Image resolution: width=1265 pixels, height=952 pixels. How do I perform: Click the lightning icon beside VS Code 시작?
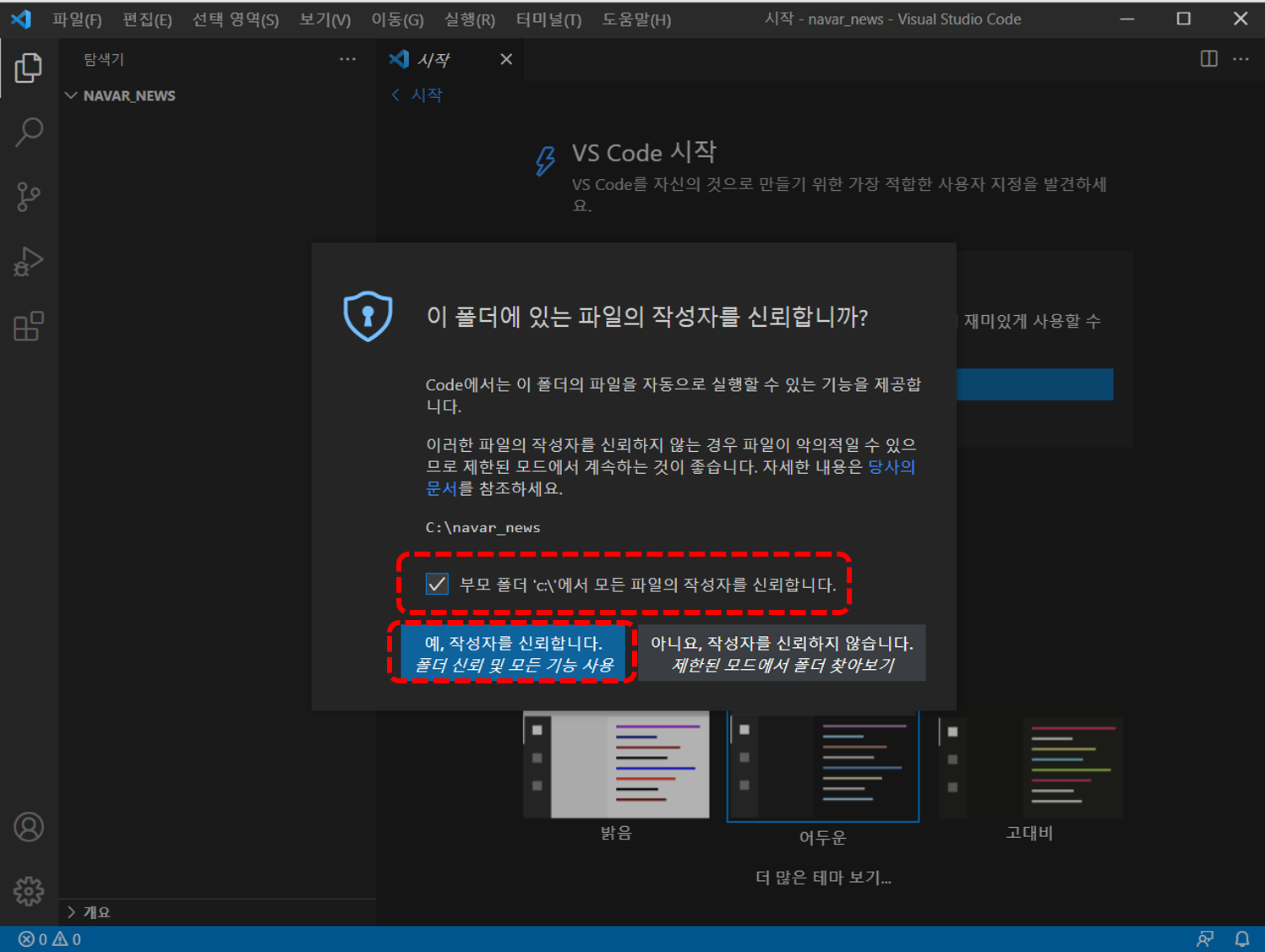point(546,160)
